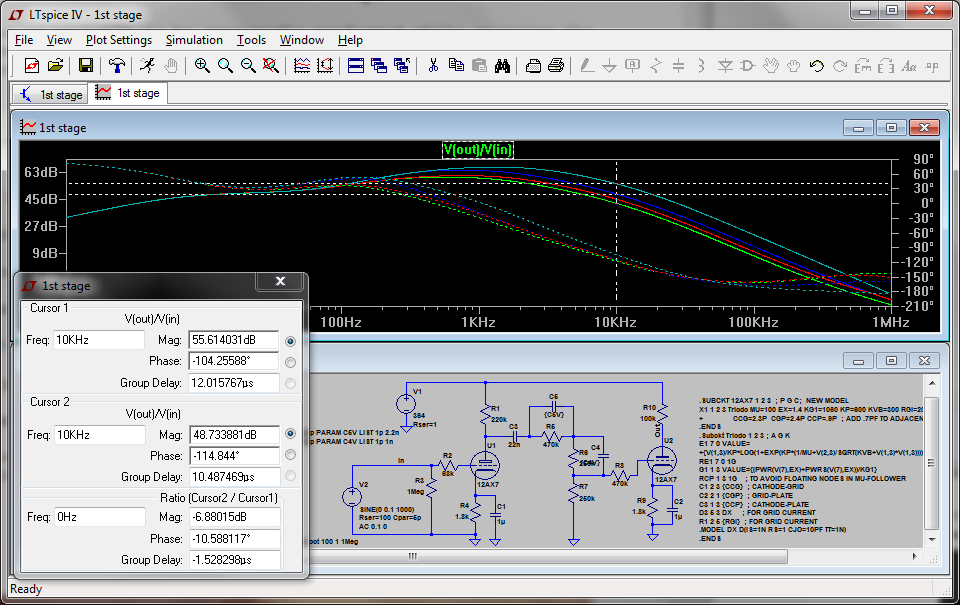Select Cursor 2 Phase radio button
Image resolution: width=960 pixels, height=605 pixels.
[291, 456]
